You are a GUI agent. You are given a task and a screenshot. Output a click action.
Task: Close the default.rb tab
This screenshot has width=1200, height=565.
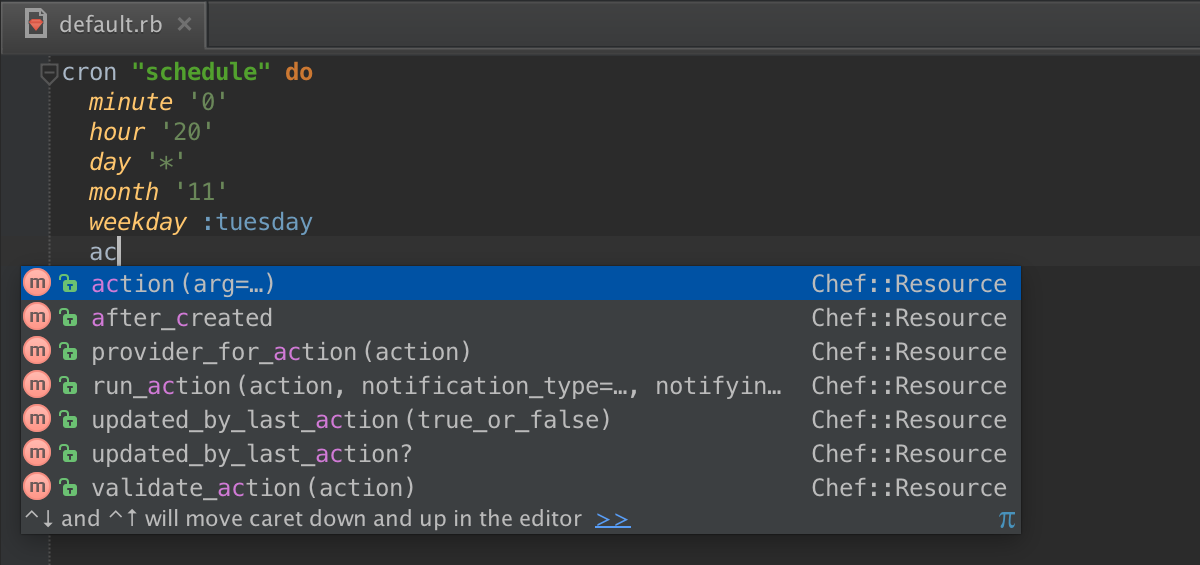(184, 24)
